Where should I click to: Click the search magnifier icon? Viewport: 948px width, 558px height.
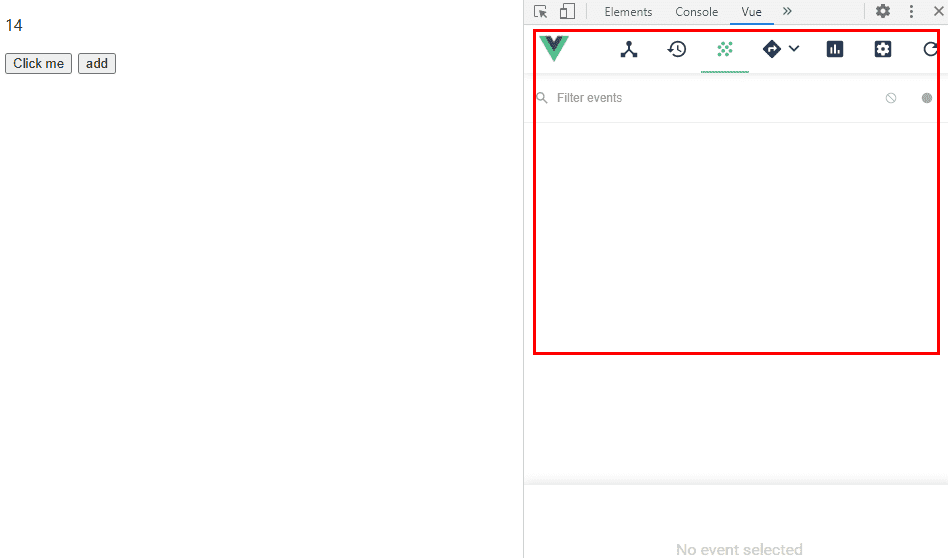542,98
